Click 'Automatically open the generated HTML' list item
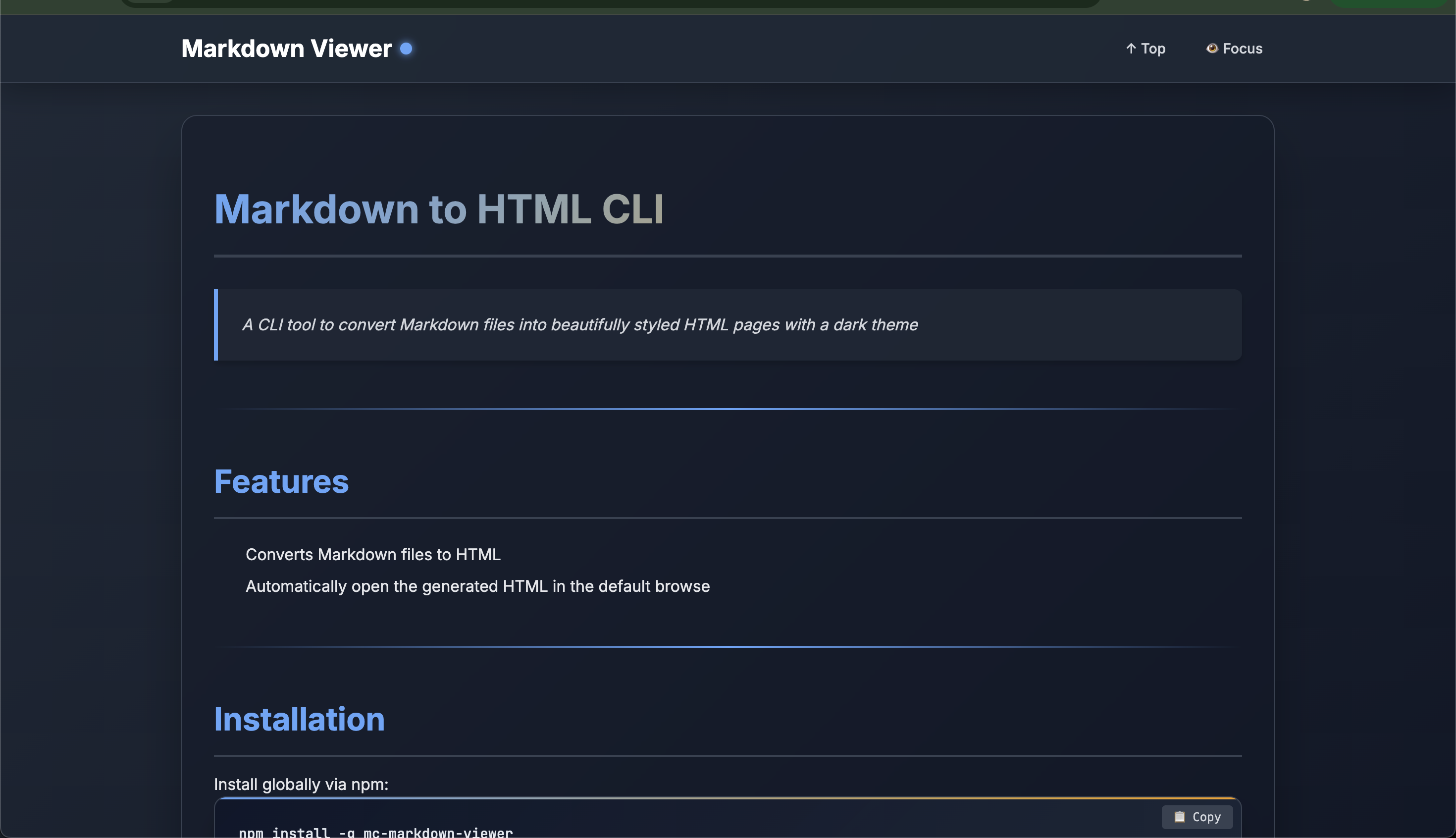This screenshot has width=1456, height=838. click(478, 586)
